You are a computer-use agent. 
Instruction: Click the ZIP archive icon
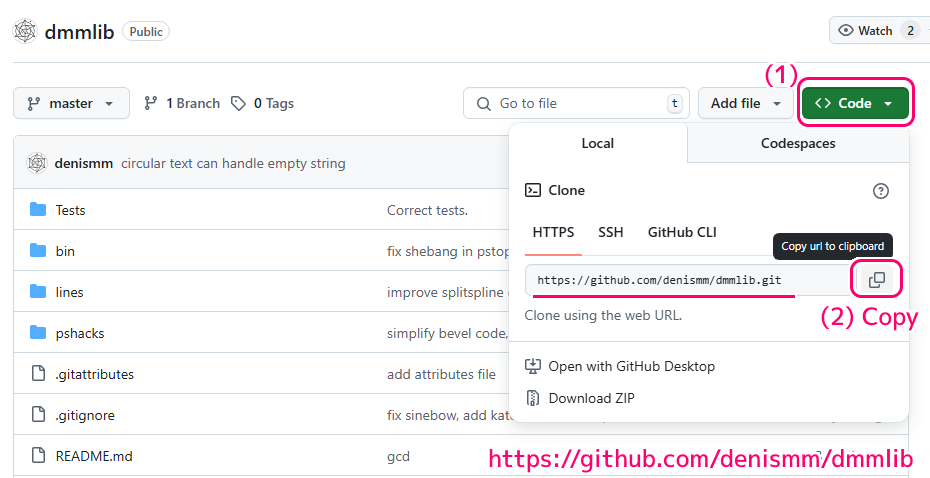pyautogui.click(x=533, y=398)
